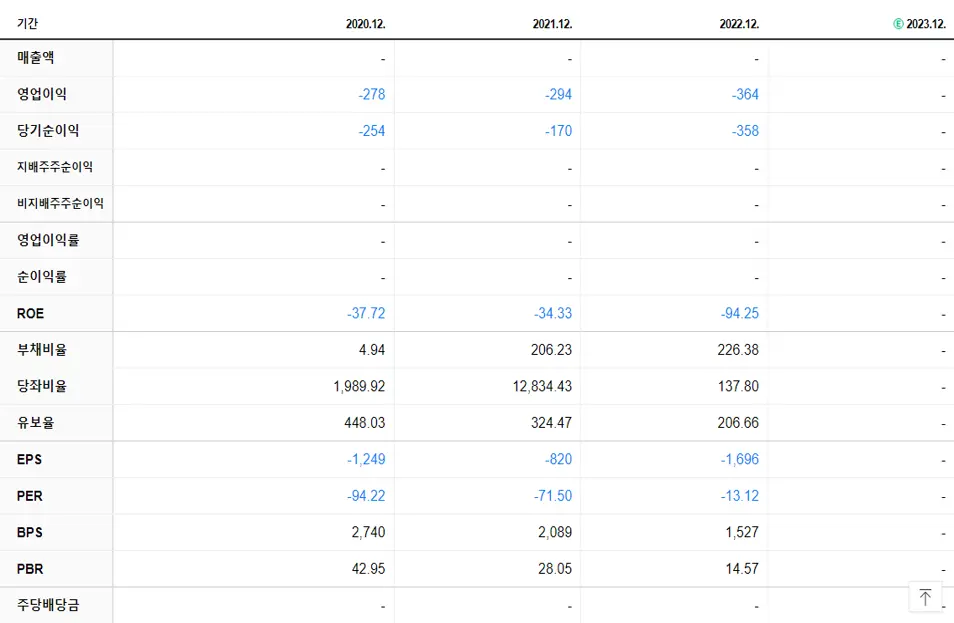Click PBR value 28.05
This screenshot has height=623, width=954.
(555, 569)
